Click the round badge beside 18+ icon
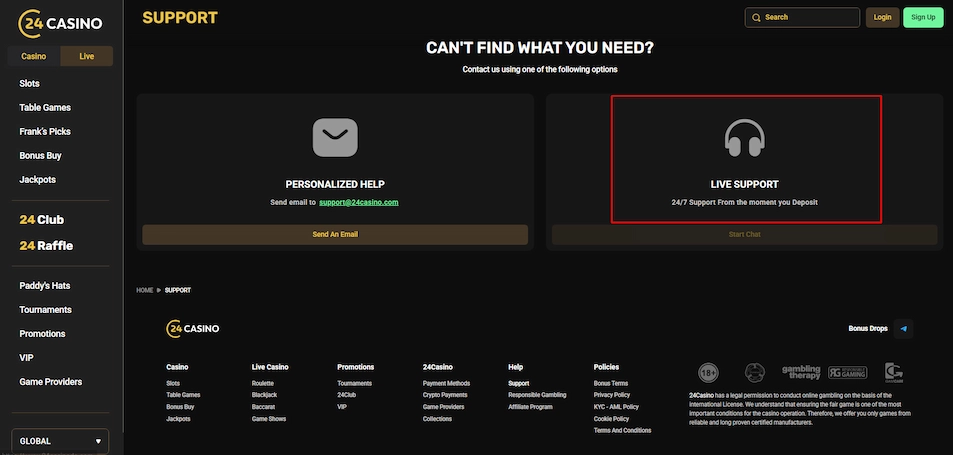The image size is (953, 455). 755,372
